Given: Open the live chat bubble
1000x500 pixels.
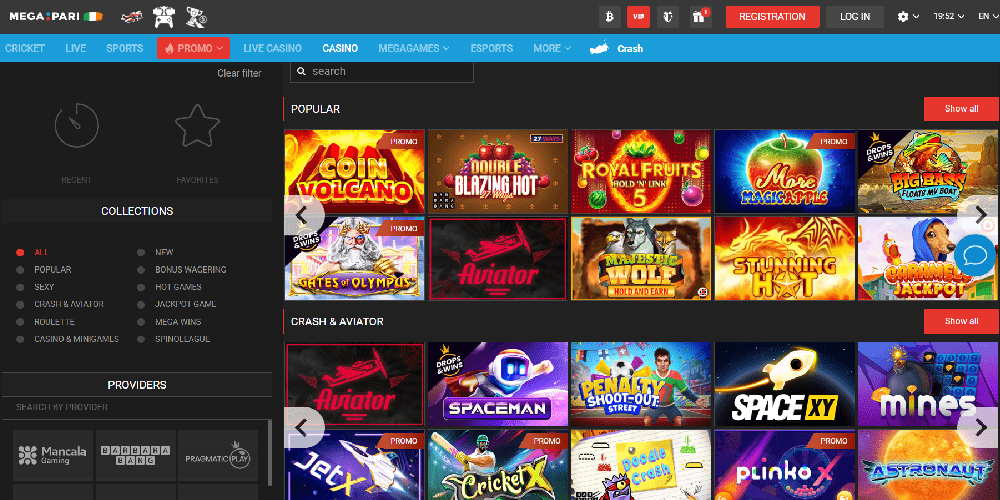Looking at the screenshot, I should click(974, 255).
